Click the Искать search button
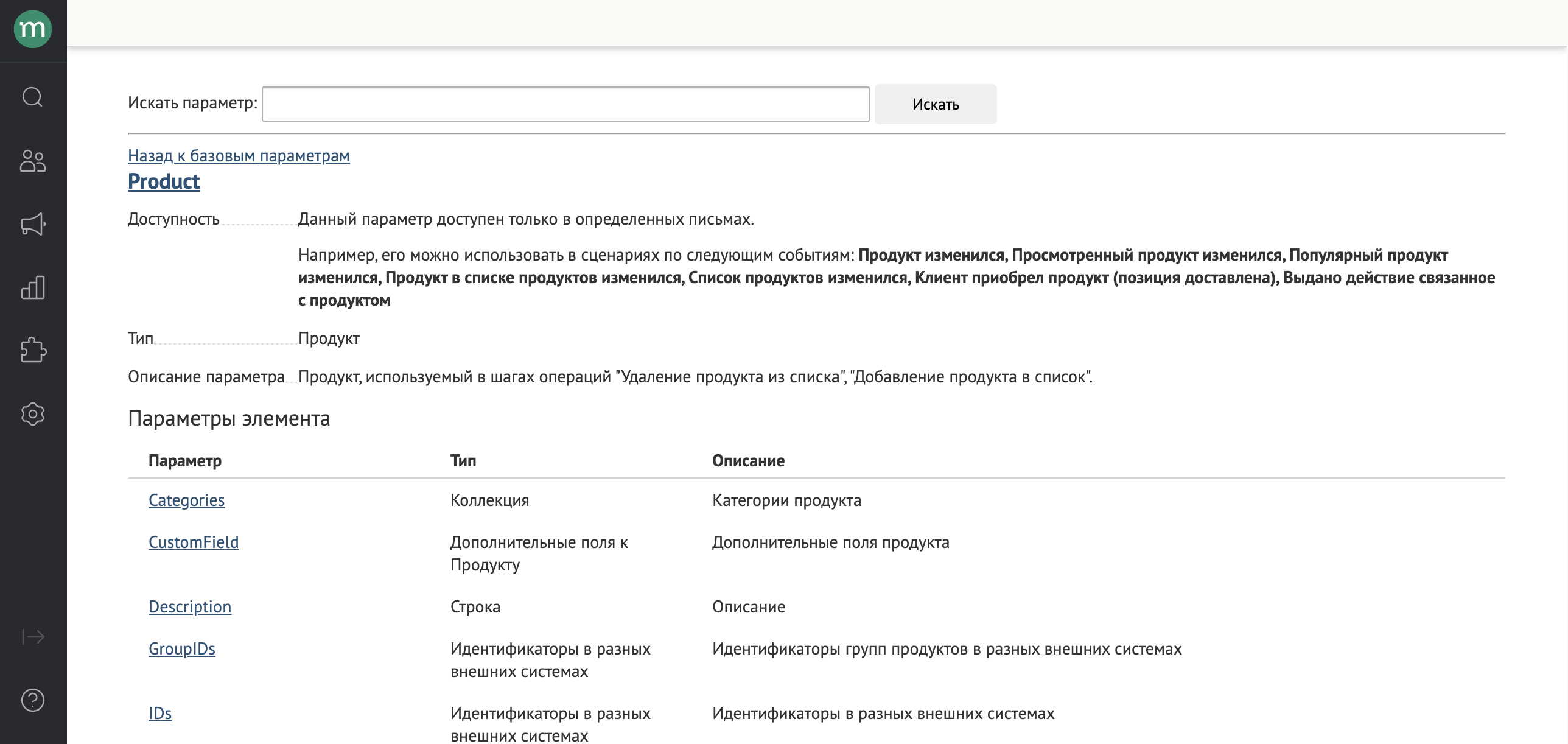 (x=936, y=104)
